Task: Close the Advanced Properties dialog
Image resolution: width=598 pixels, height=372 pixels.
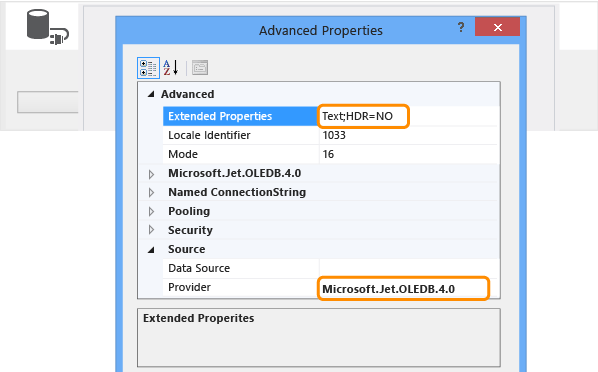Action: 497,27
